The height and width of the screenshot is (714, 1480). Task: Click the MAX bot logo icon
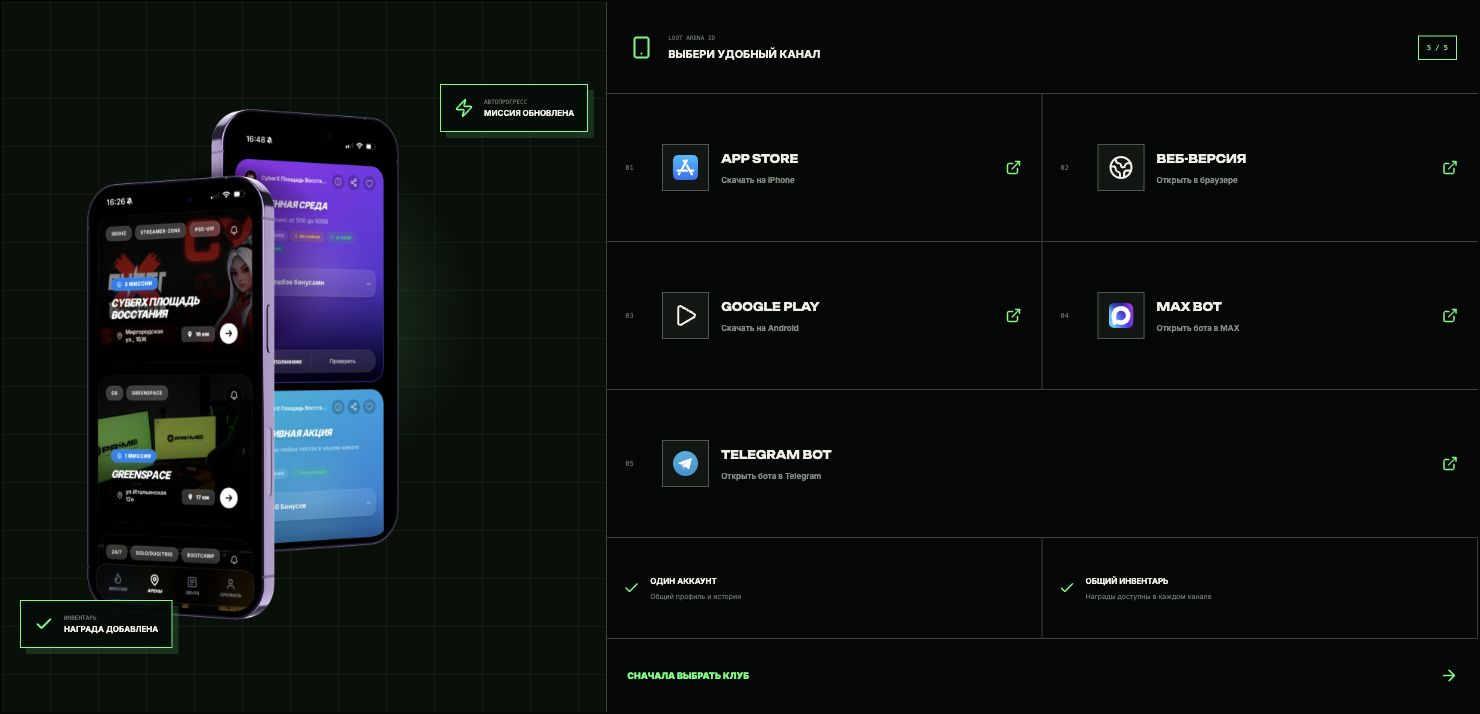(x=1121, y=315)
